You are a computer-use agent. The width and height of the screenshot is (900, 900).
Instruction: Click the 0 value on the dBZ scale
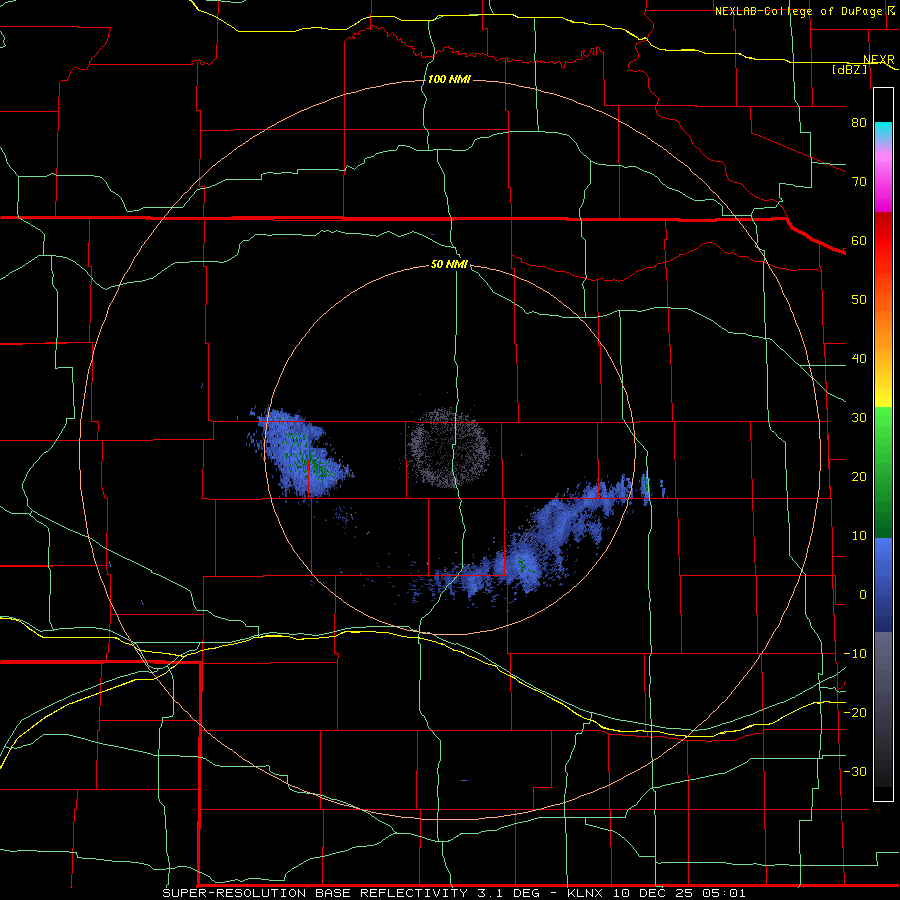coord(863,595)
